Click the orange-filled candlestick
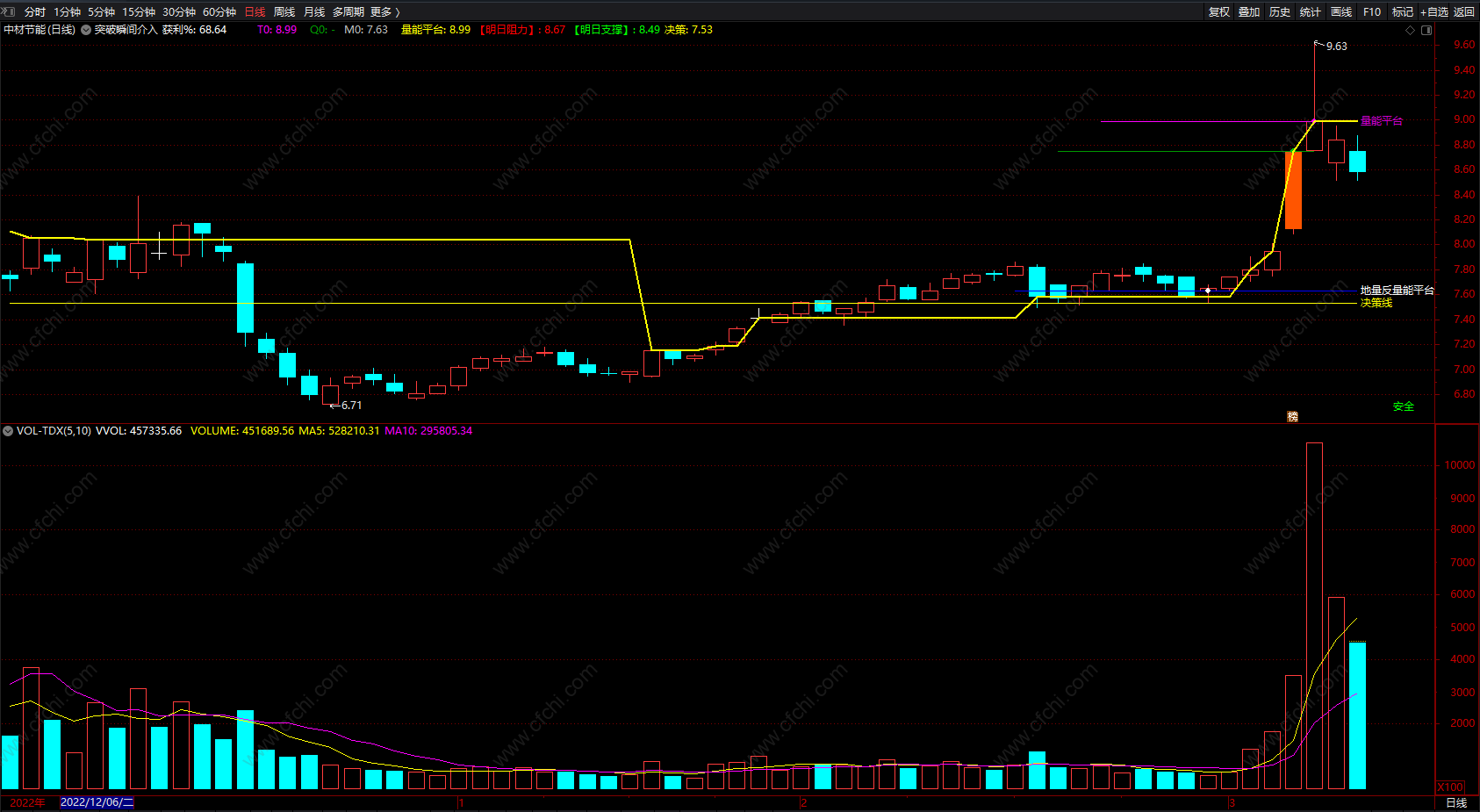 tap(1293, 190)
